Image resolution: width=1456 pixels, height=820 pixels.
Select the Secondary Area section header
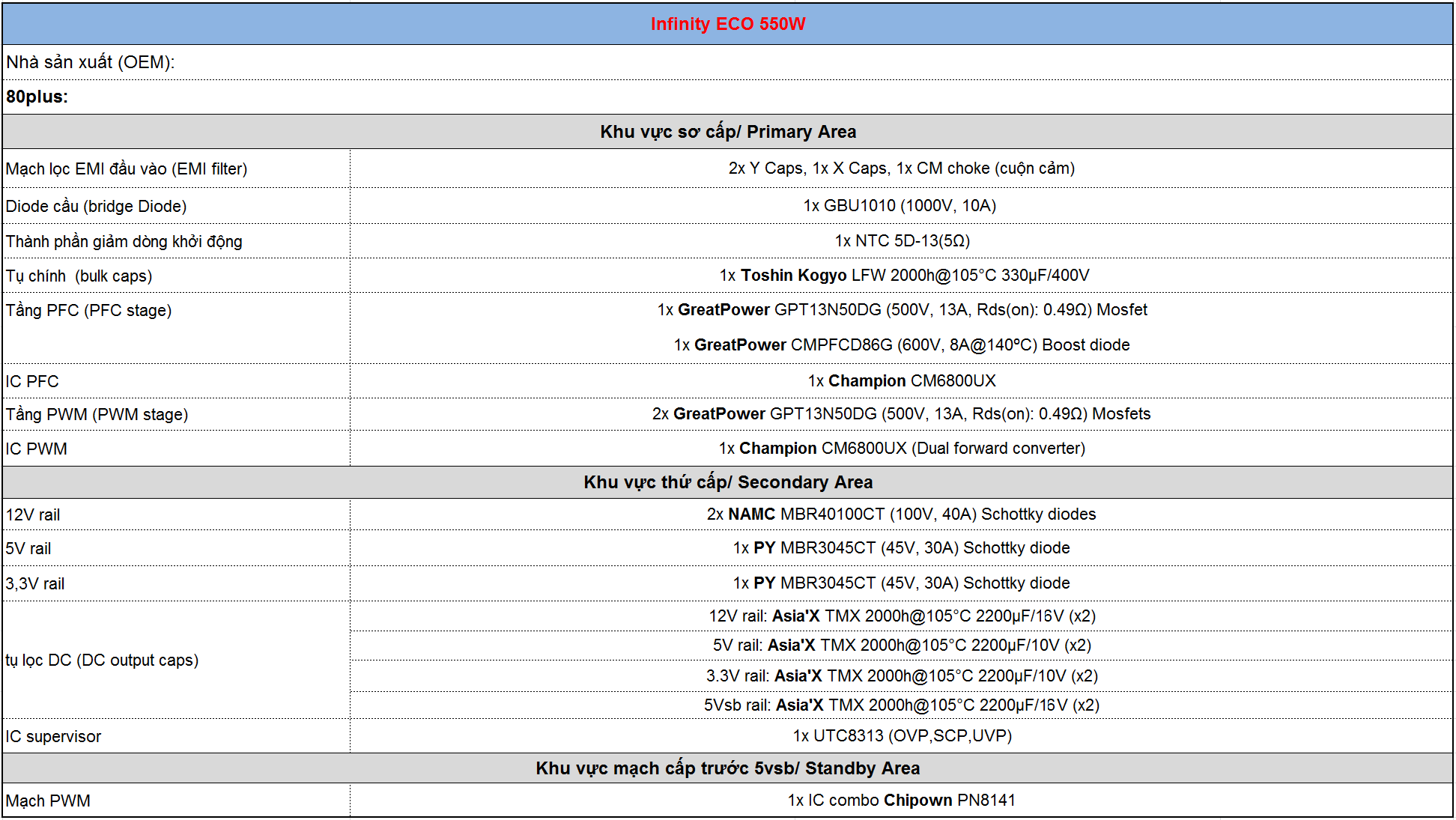(727, 482)
